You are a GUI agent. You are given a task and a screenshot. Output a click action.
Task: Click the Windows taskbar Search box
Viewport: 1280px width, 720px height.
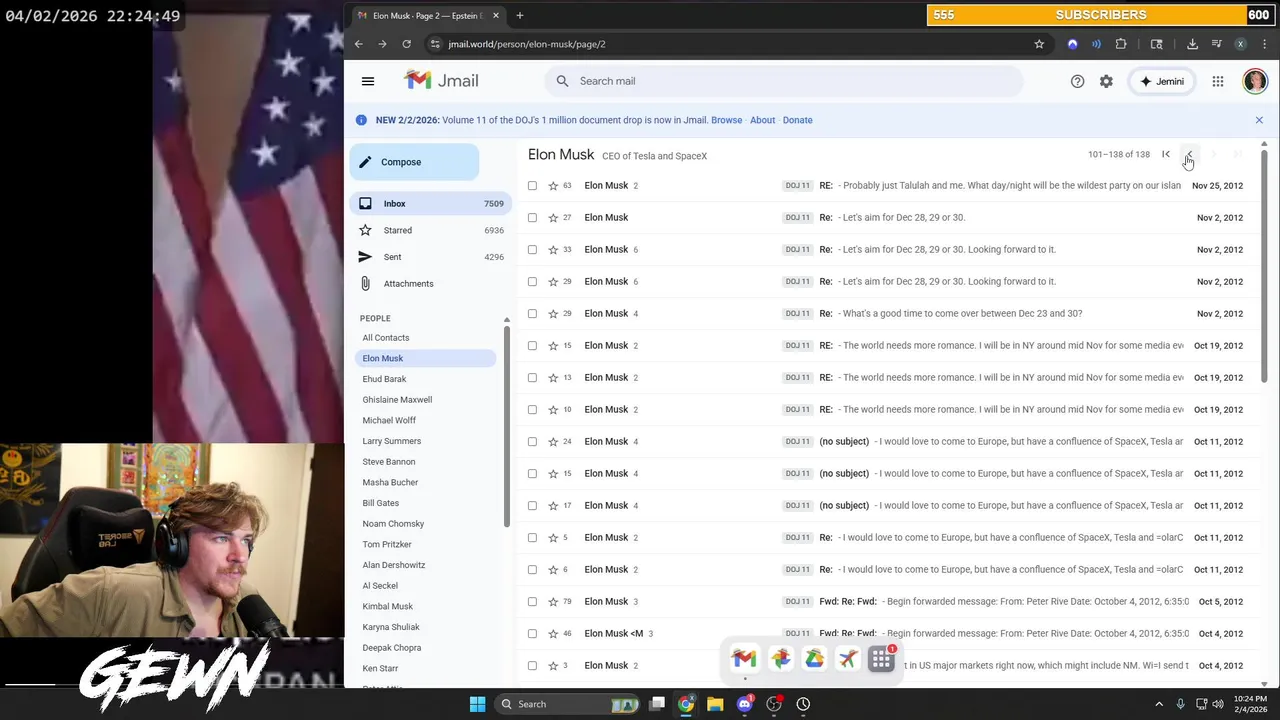569,704
